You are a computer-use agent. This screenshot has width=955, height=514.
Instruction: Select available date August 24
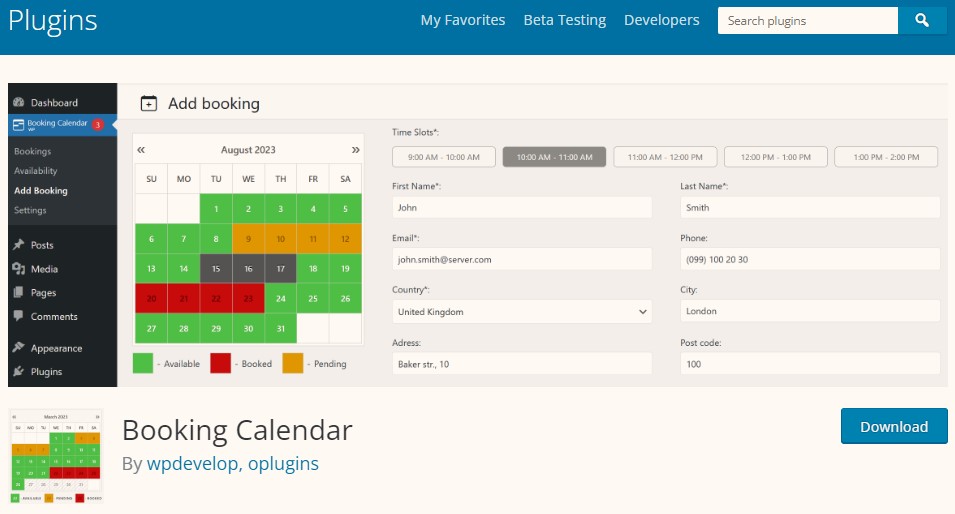[280, 298]
